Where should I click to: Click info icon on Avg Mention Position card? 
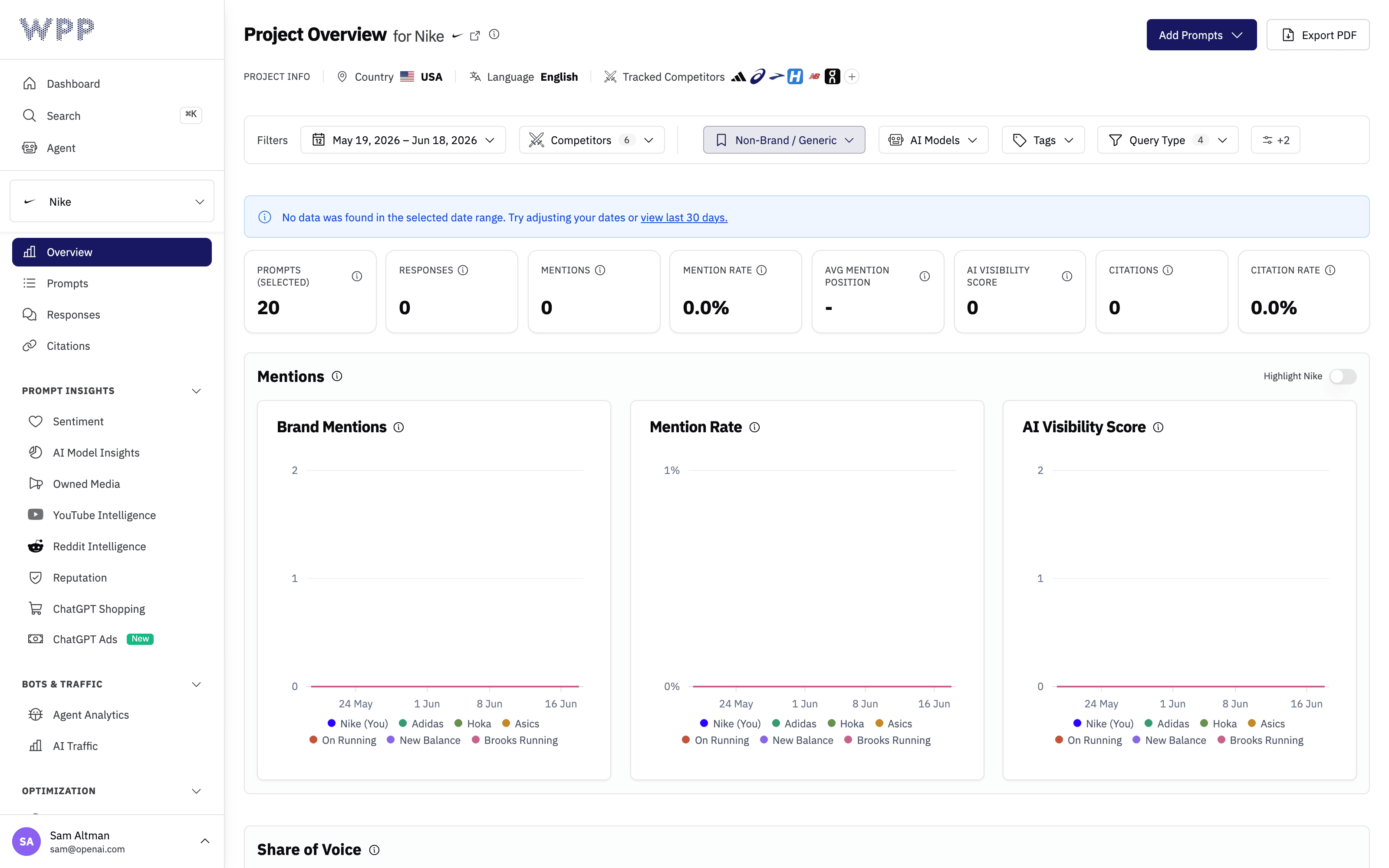925,276
